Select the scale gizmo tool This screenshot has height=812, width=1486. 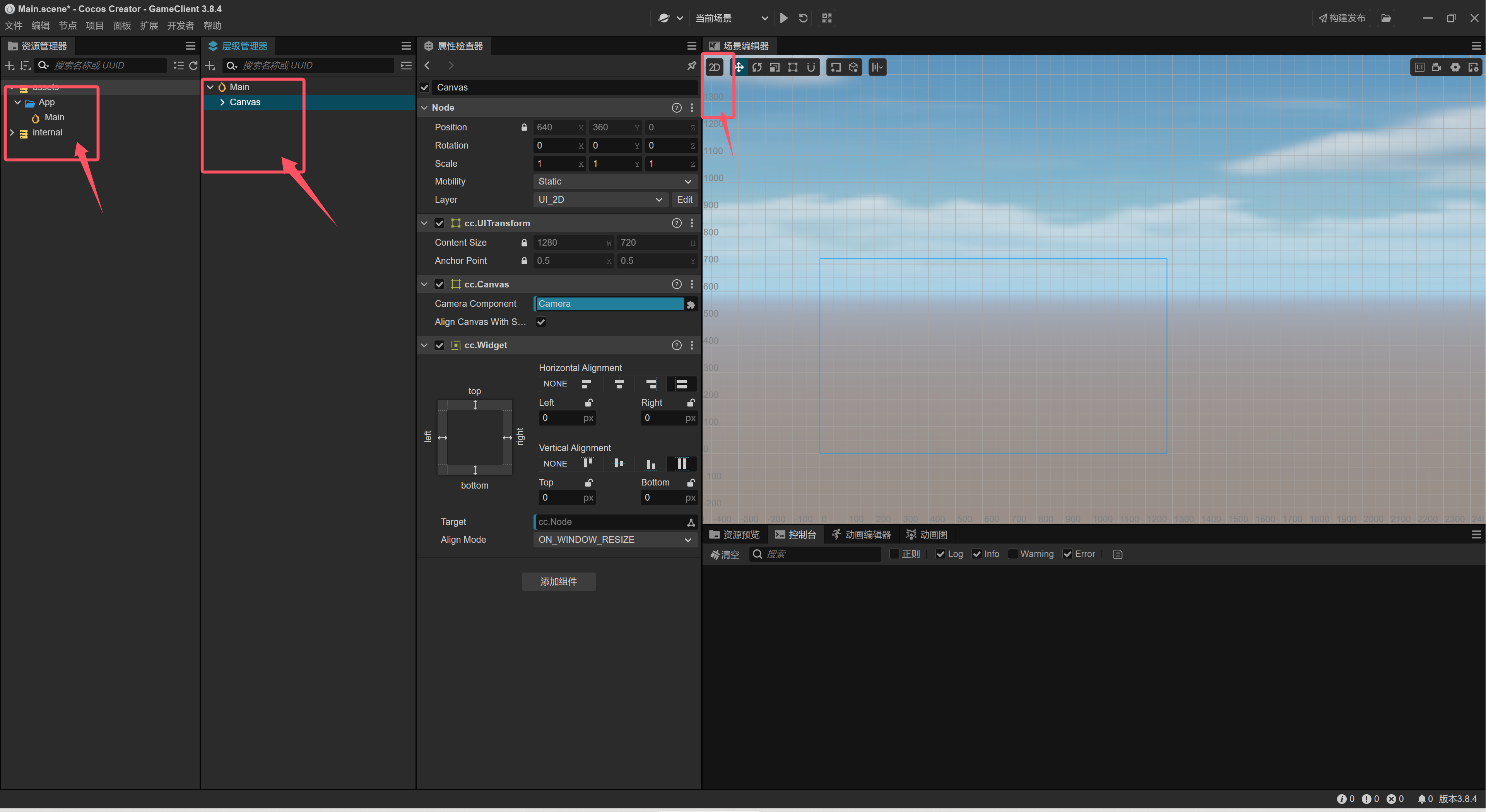(775, 67)
